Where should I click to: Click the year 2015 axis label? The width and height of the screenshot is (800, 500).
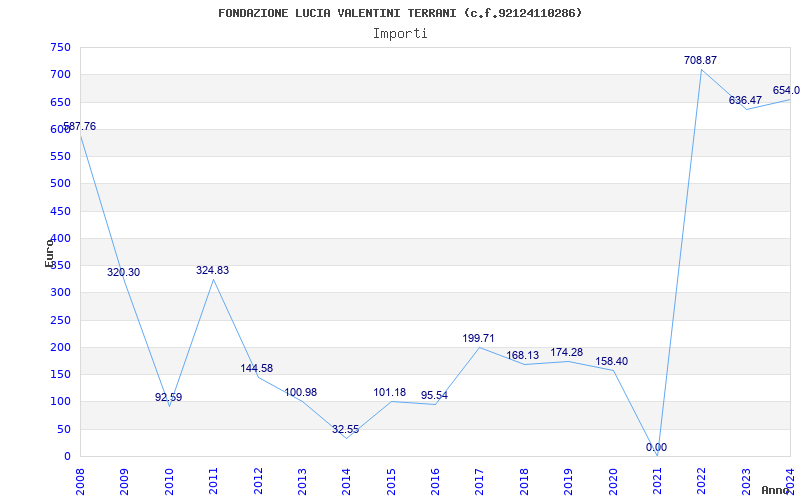coord(391,482)
